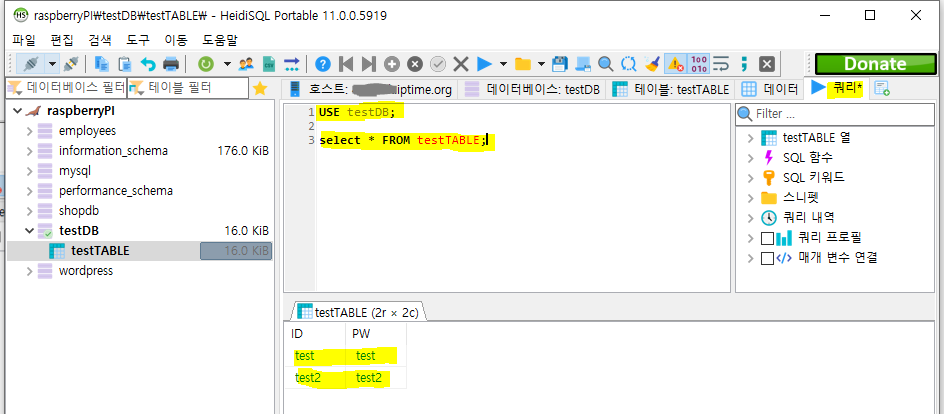Click the blue Undo arrow icon
The width and height of the screenshot is (944, 414).
tap(148, 63)
